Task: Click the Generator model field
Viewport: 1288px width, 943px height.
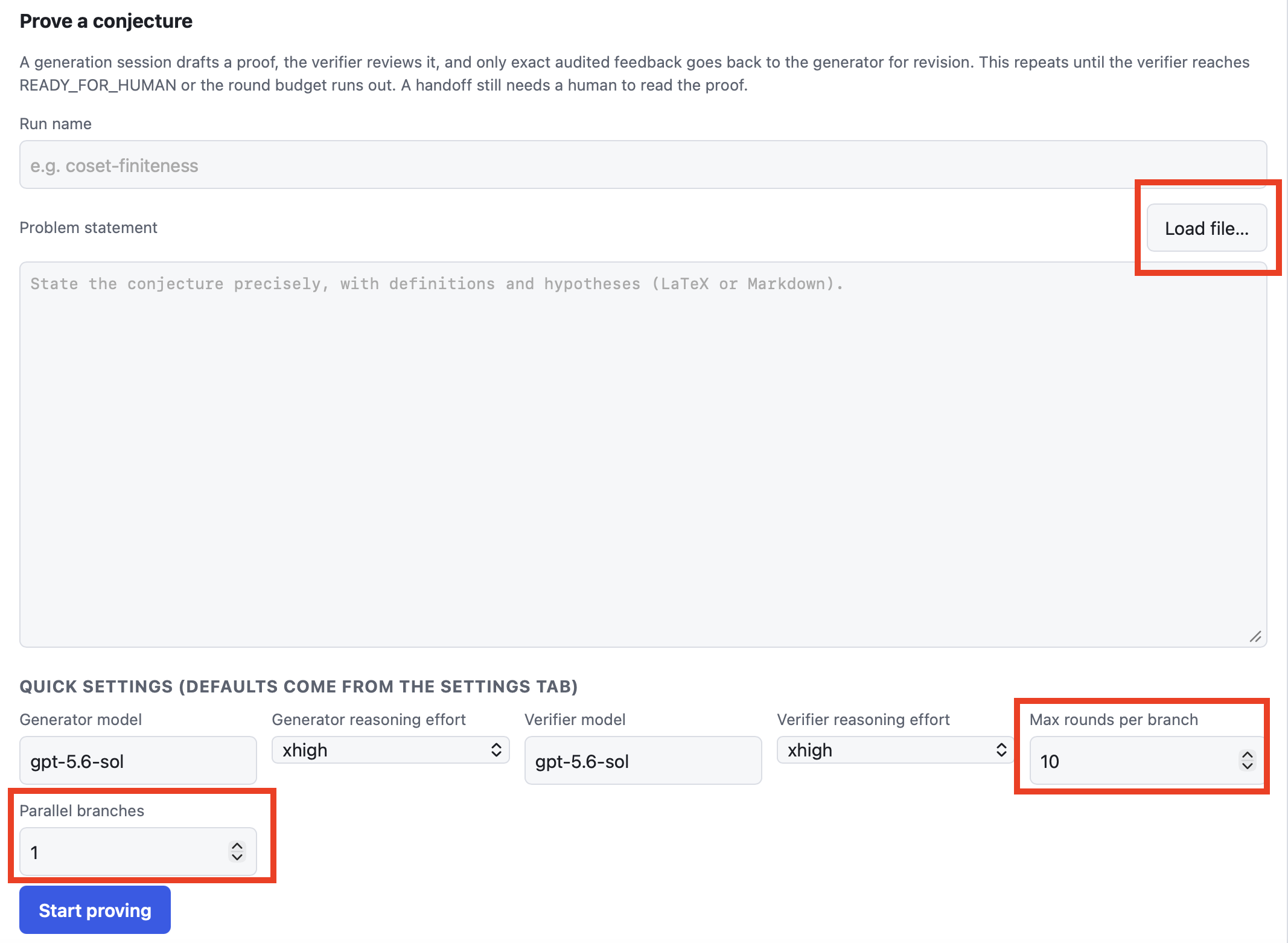Action: click(x=138, y=761)
